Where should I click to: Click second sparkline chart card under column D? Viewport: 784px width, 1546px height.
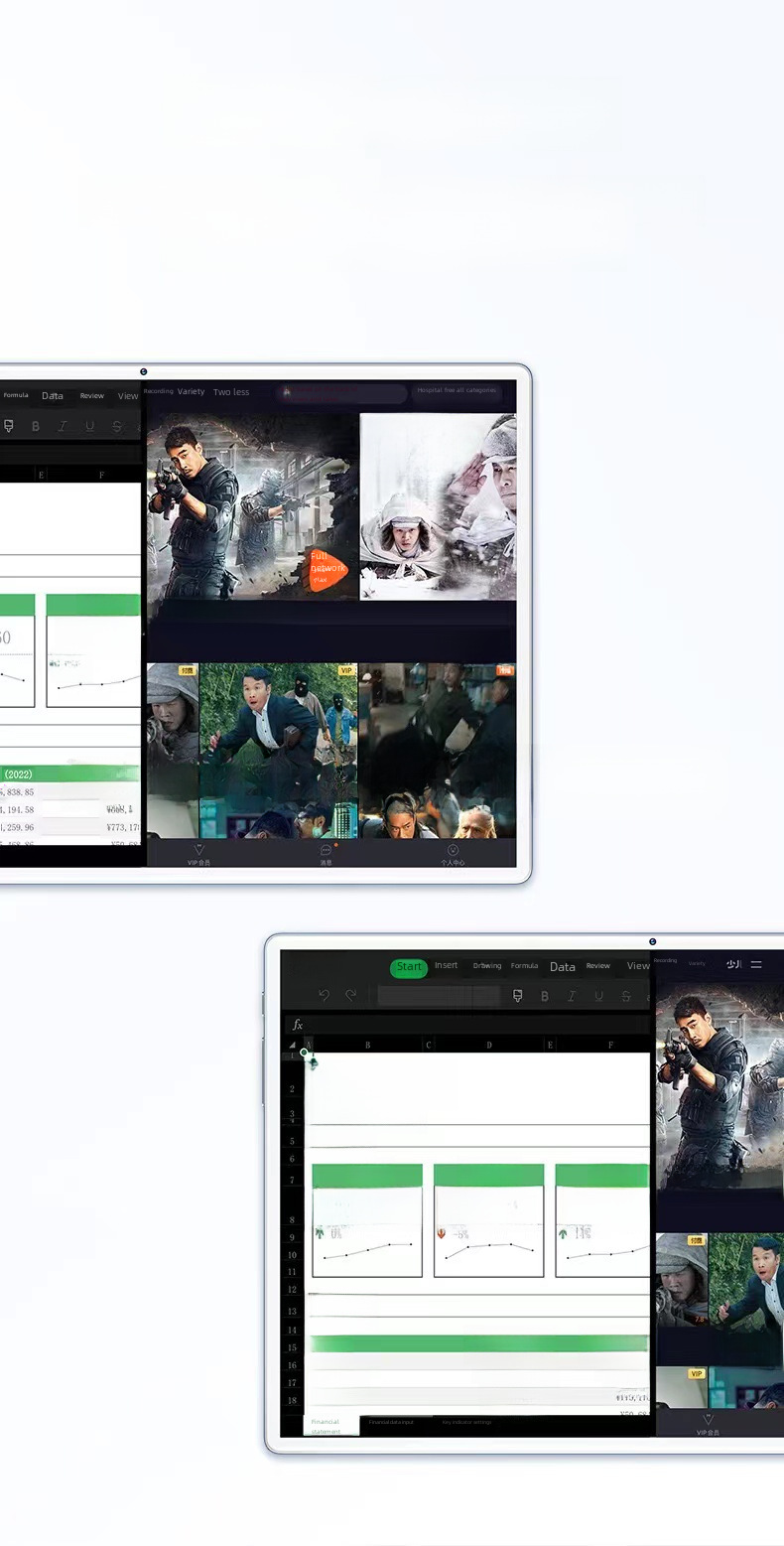click(x=488, y=1220)
